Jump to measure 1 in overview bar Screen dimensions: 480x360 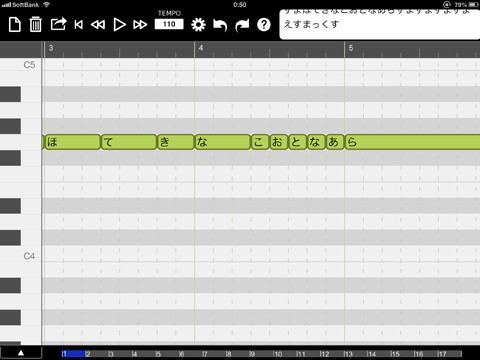73,354
